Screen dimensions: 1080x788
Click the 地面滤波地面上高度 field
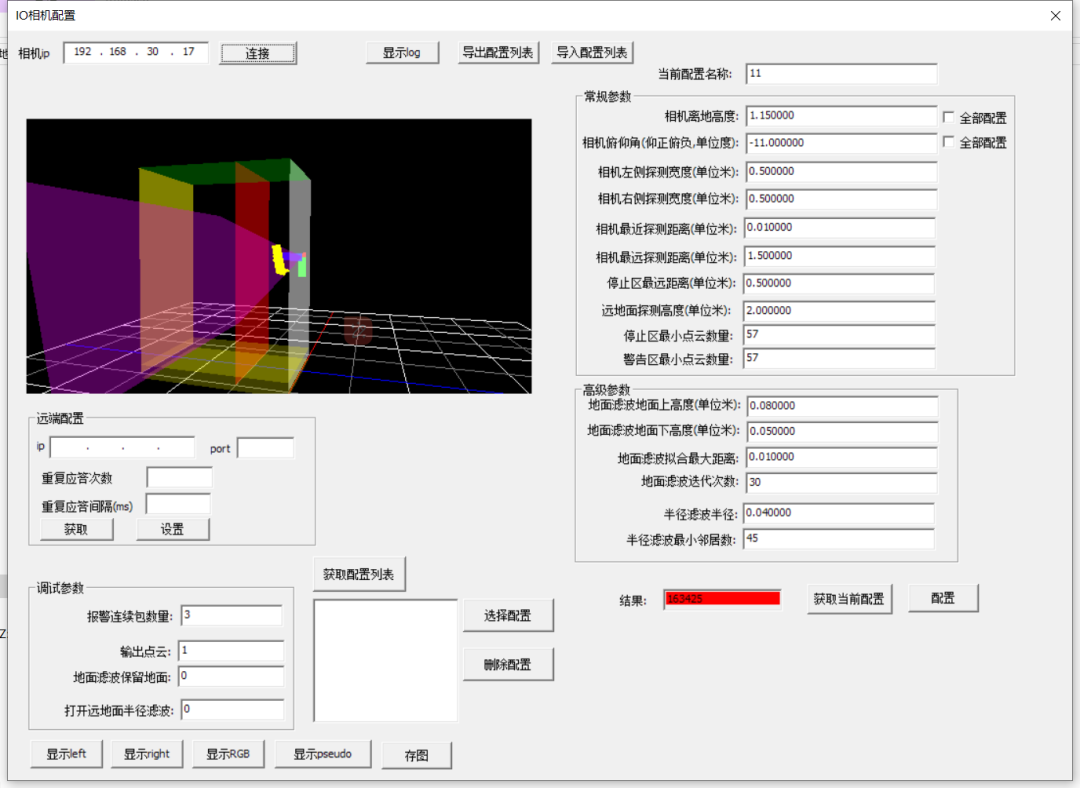842,406
